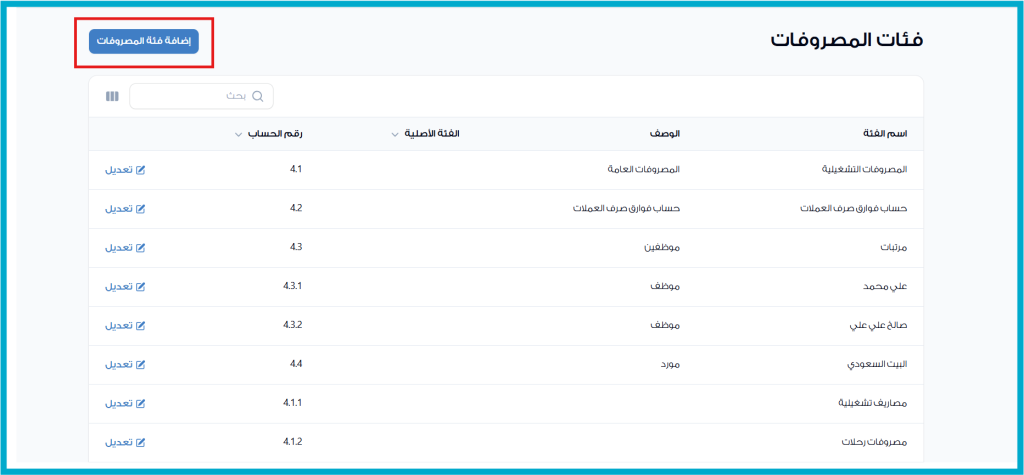Click account number 4.3.2 cell
The width and height of the screenshot is (1024, 475).
tap(292, 325)
